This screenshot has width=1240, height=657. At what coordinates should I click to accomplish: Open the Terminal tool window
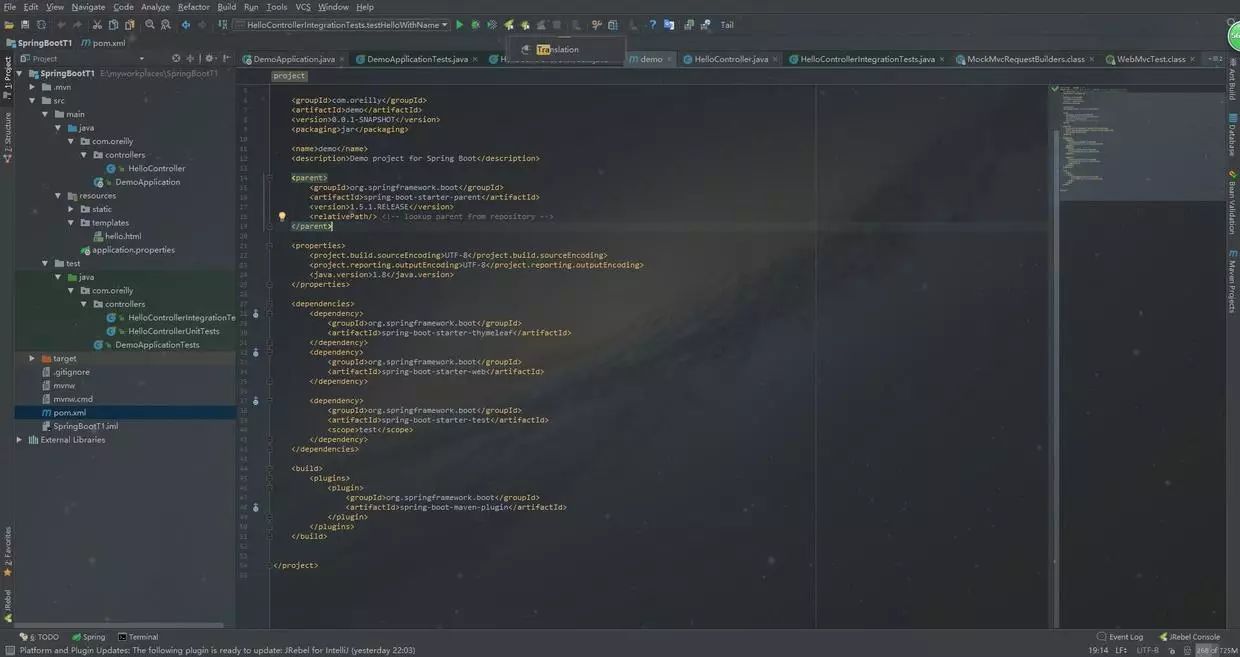point(138,637)
